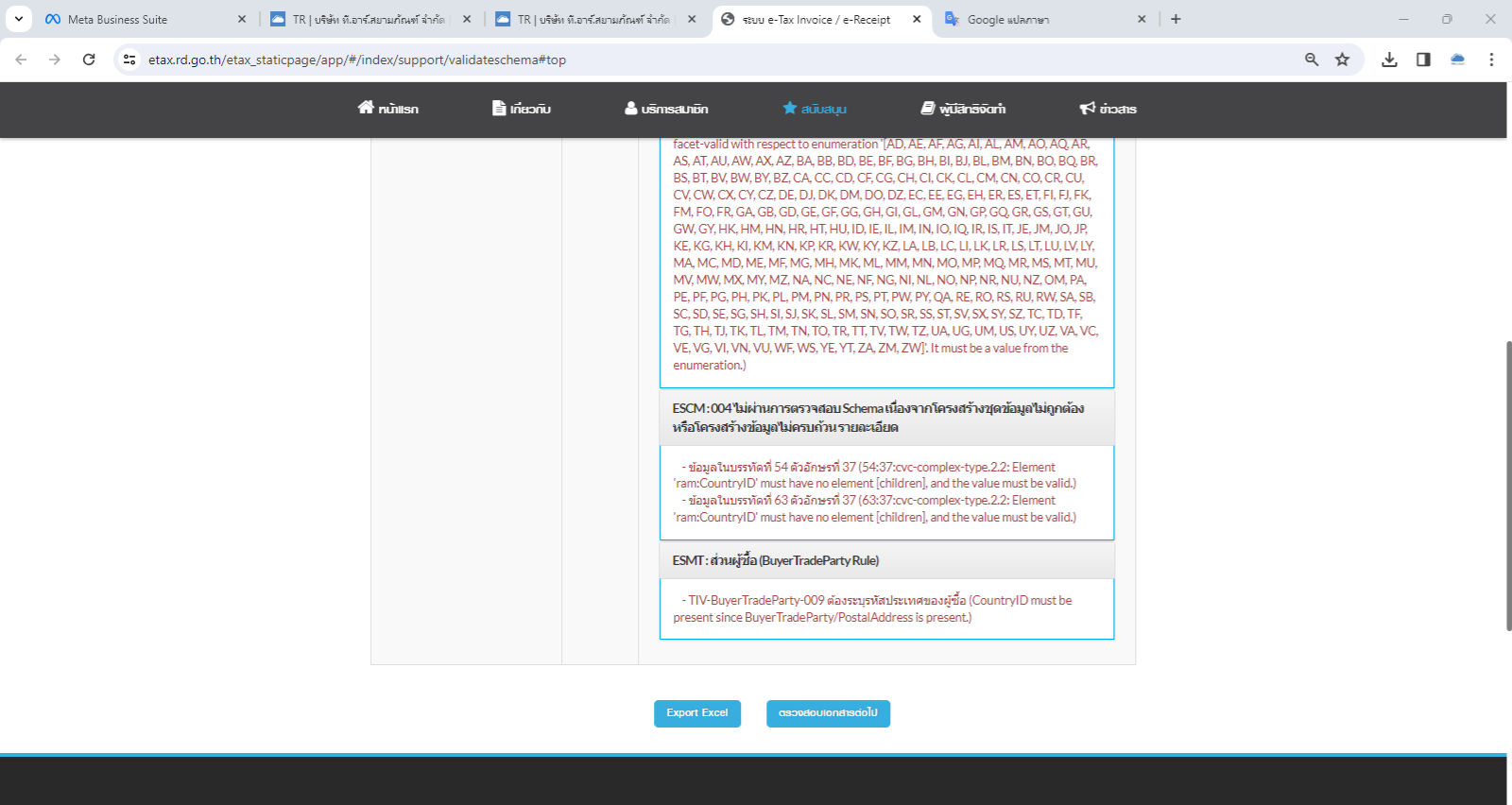Open the Chrome three-dot menu
The height and width of the screenshot is (805, 1512).
coord(1491,60)
